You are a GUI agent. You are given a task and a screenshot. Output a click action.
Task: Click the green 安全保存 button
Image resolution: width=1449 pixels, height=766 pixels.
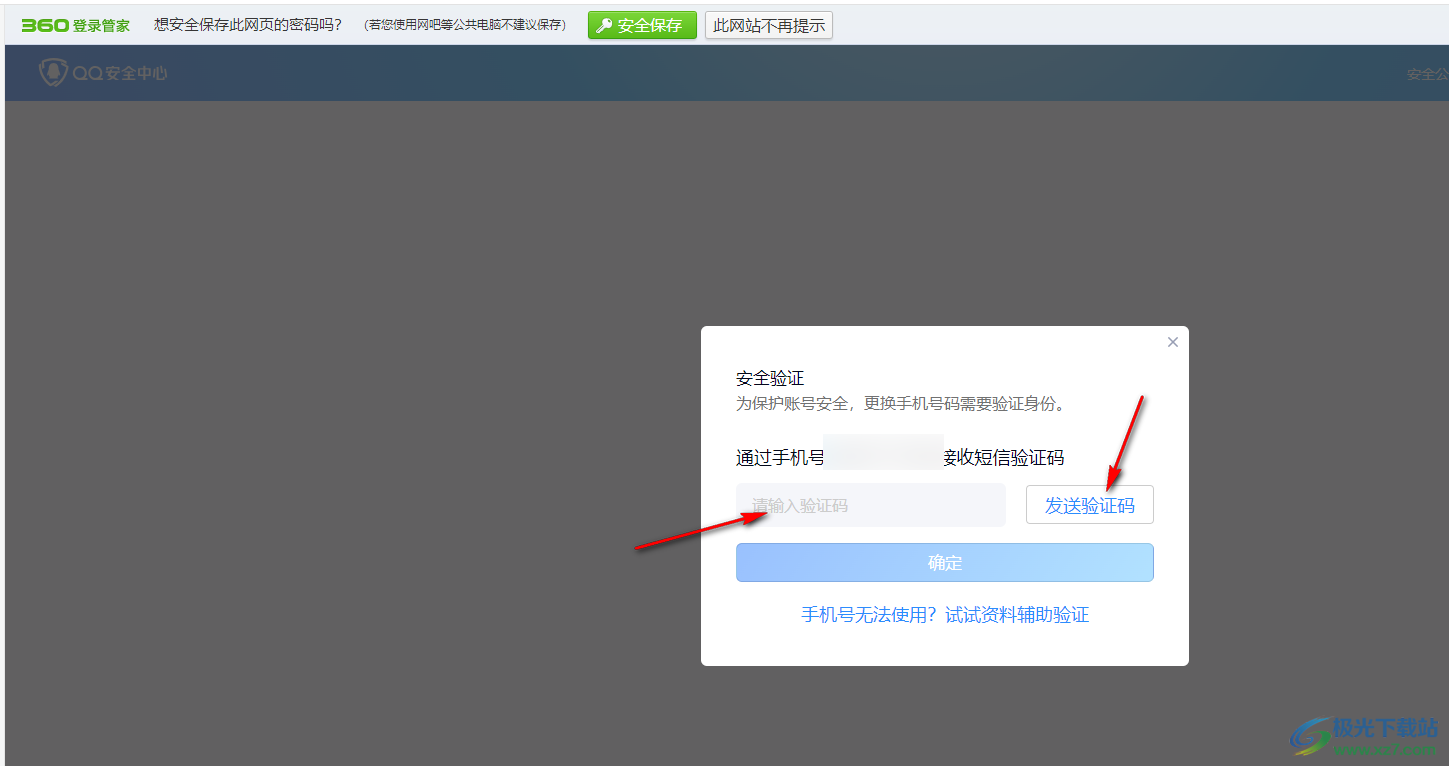pos(642,25)
